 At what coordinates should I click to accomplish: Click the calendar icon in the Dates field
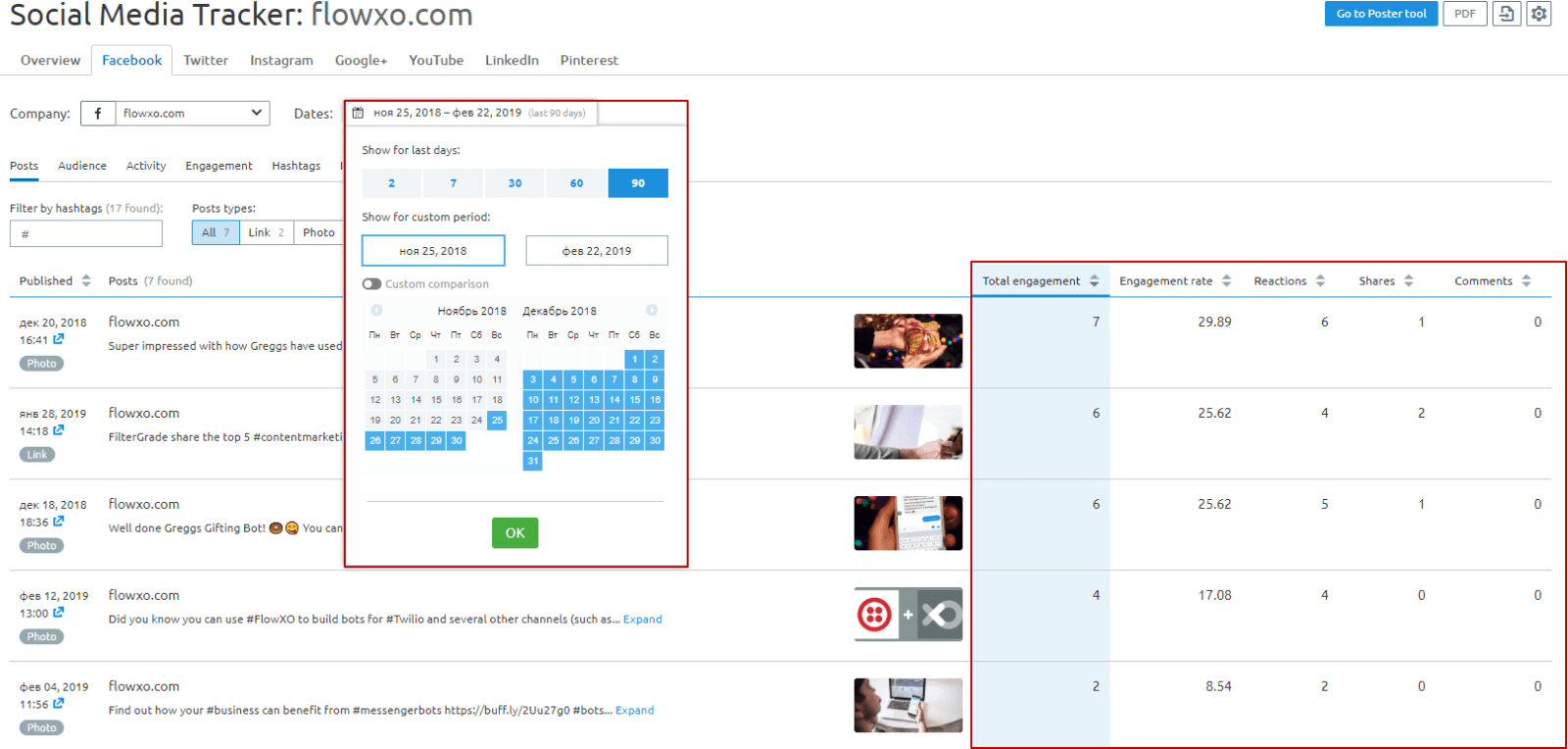coord(359,113)
